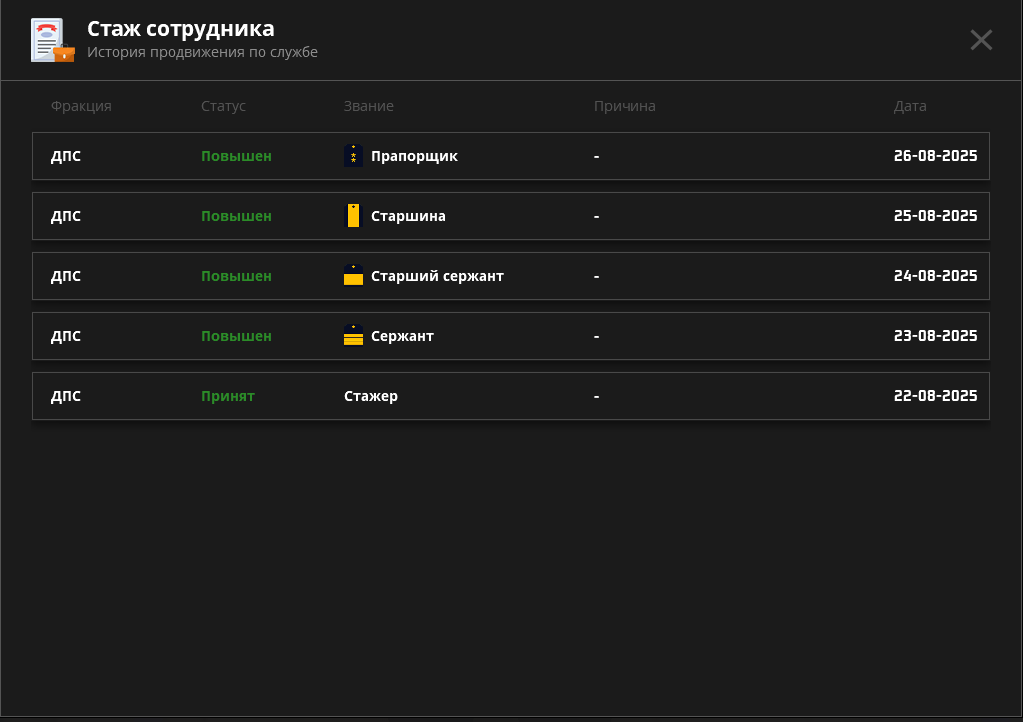Click the Стажер rank text

pyautogui.click(x=371, y=397)
